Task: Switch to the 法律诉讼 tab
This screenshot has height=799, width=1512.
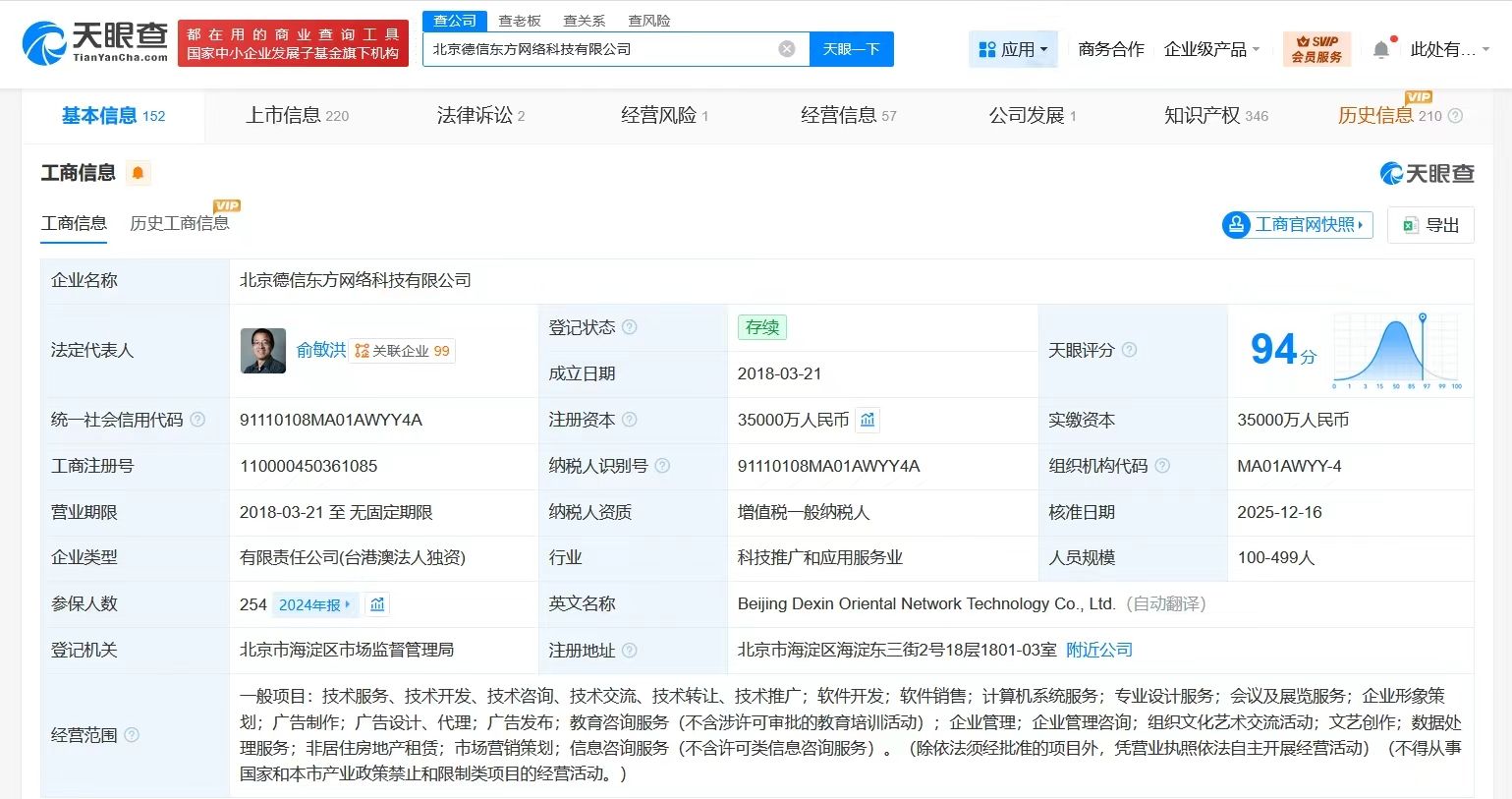Action: coord(480,116)
